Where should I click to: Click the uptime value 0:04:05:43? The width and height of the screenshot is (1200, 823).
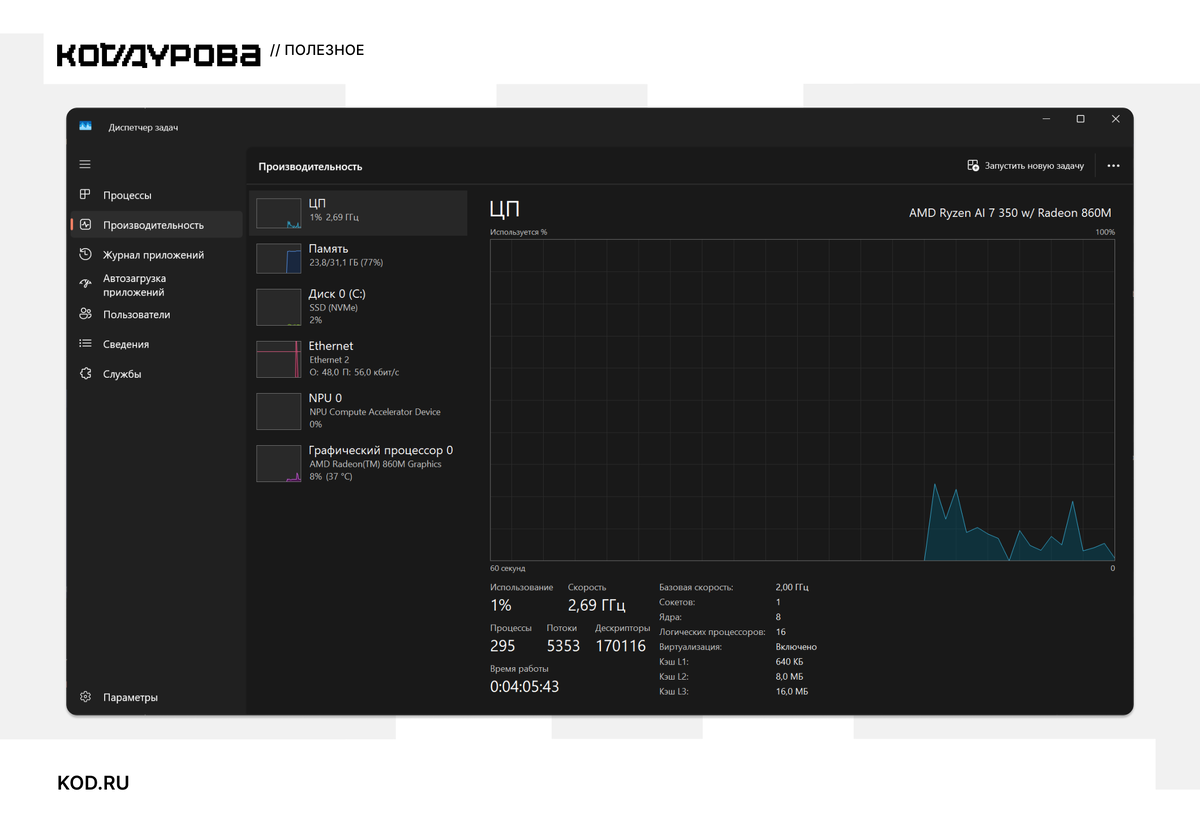coord(524,687)
